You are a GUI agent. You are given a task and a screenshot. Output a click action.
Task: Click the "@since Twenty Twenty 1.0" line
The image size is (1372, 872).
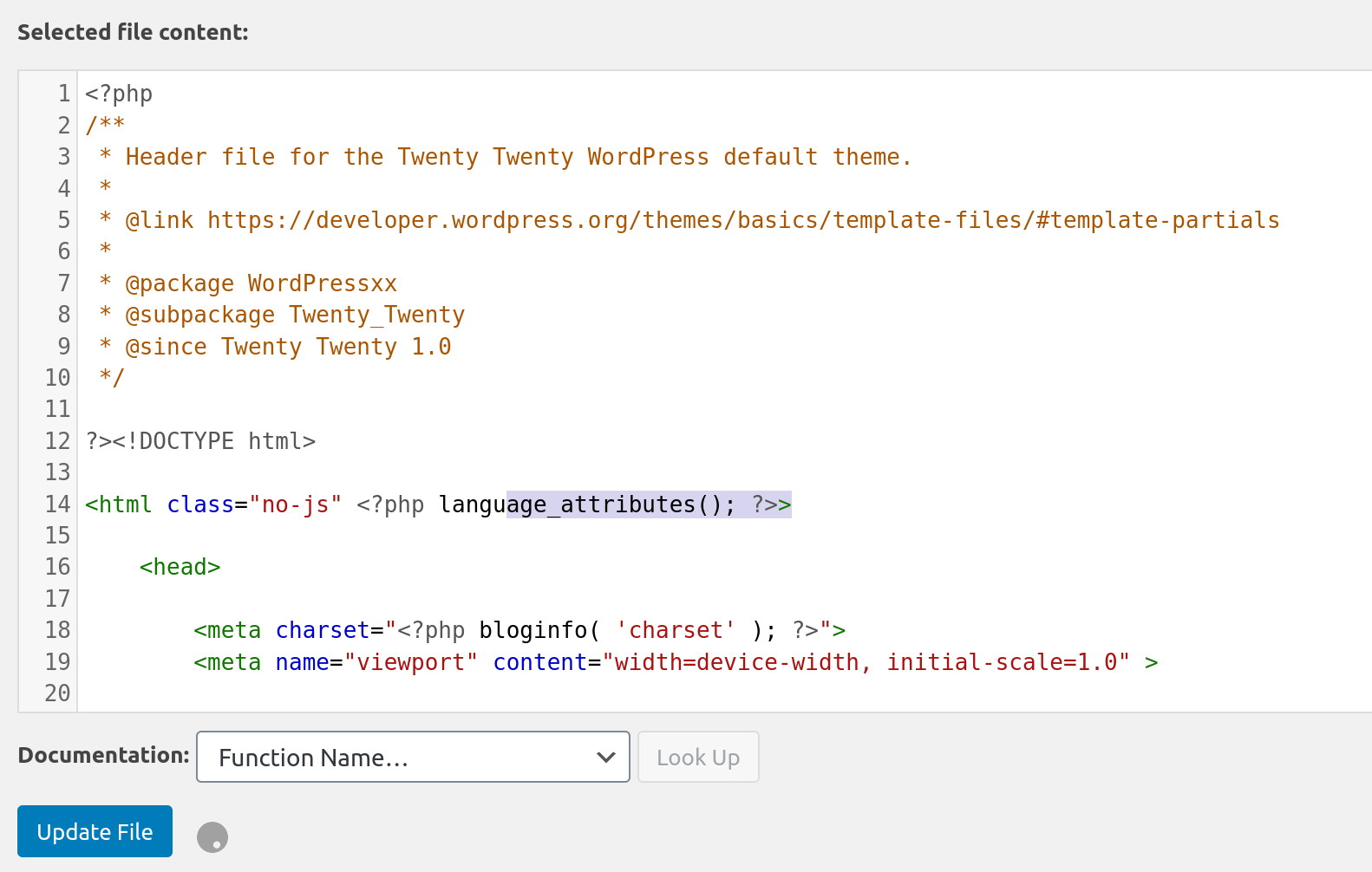275,347
